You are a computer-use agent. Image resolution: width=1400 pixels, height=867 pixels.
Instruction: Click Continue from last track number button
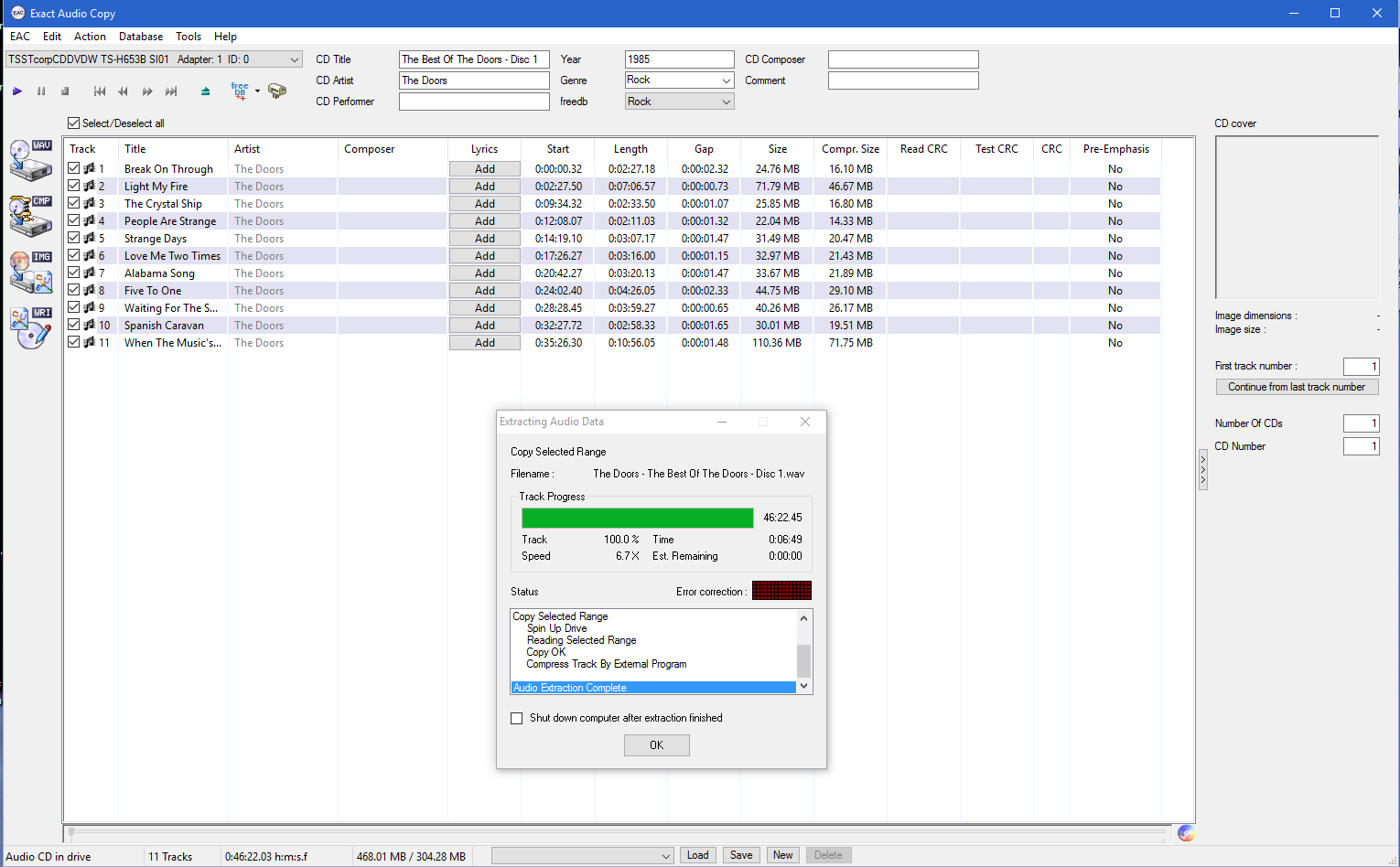pos(1296,387)
